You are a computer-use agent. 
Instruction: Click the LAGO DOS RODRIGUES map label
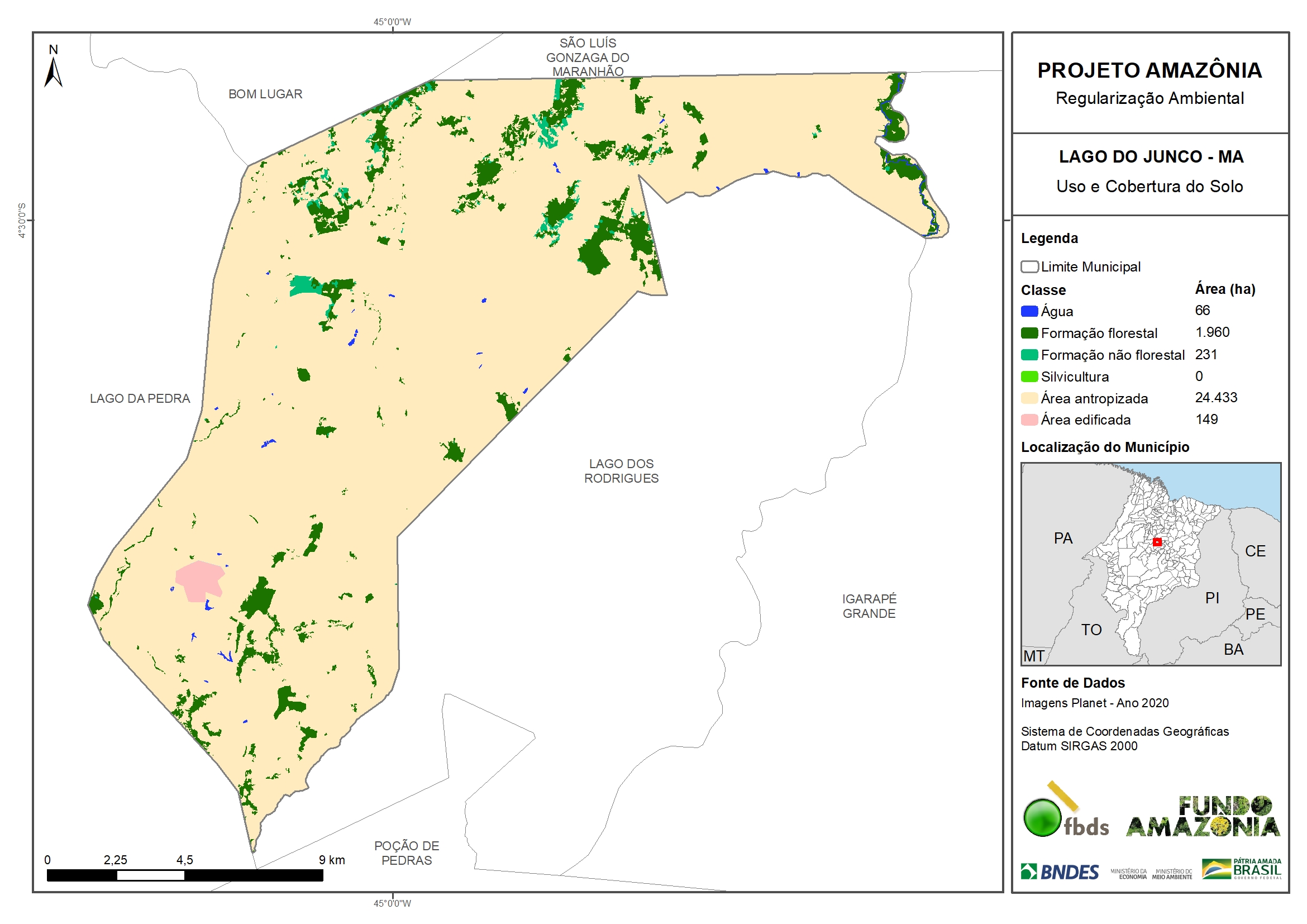coord(621,471)
